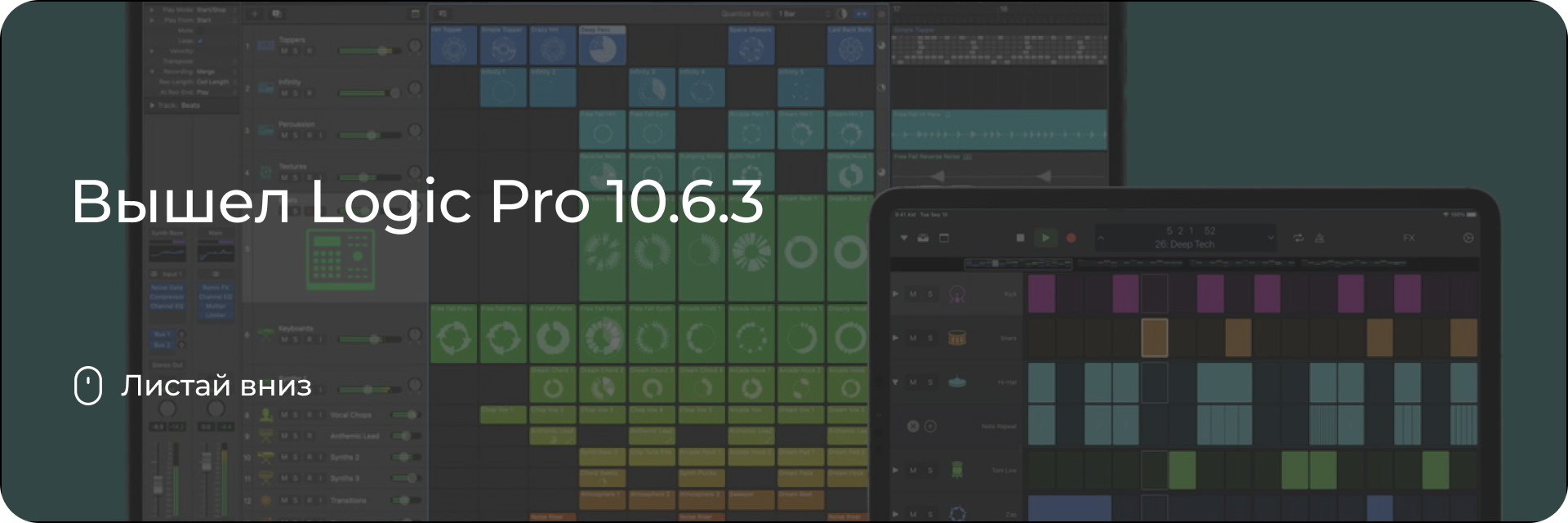Click the blue arrows button at grid top right
This screenshot has height=523, width=1568.
click(x=862, y=14)
